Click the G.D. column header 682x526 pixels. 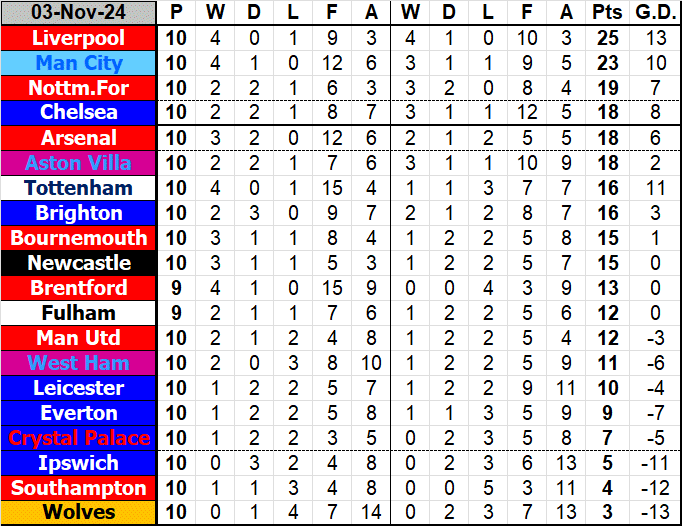click(x=655, y=13)
